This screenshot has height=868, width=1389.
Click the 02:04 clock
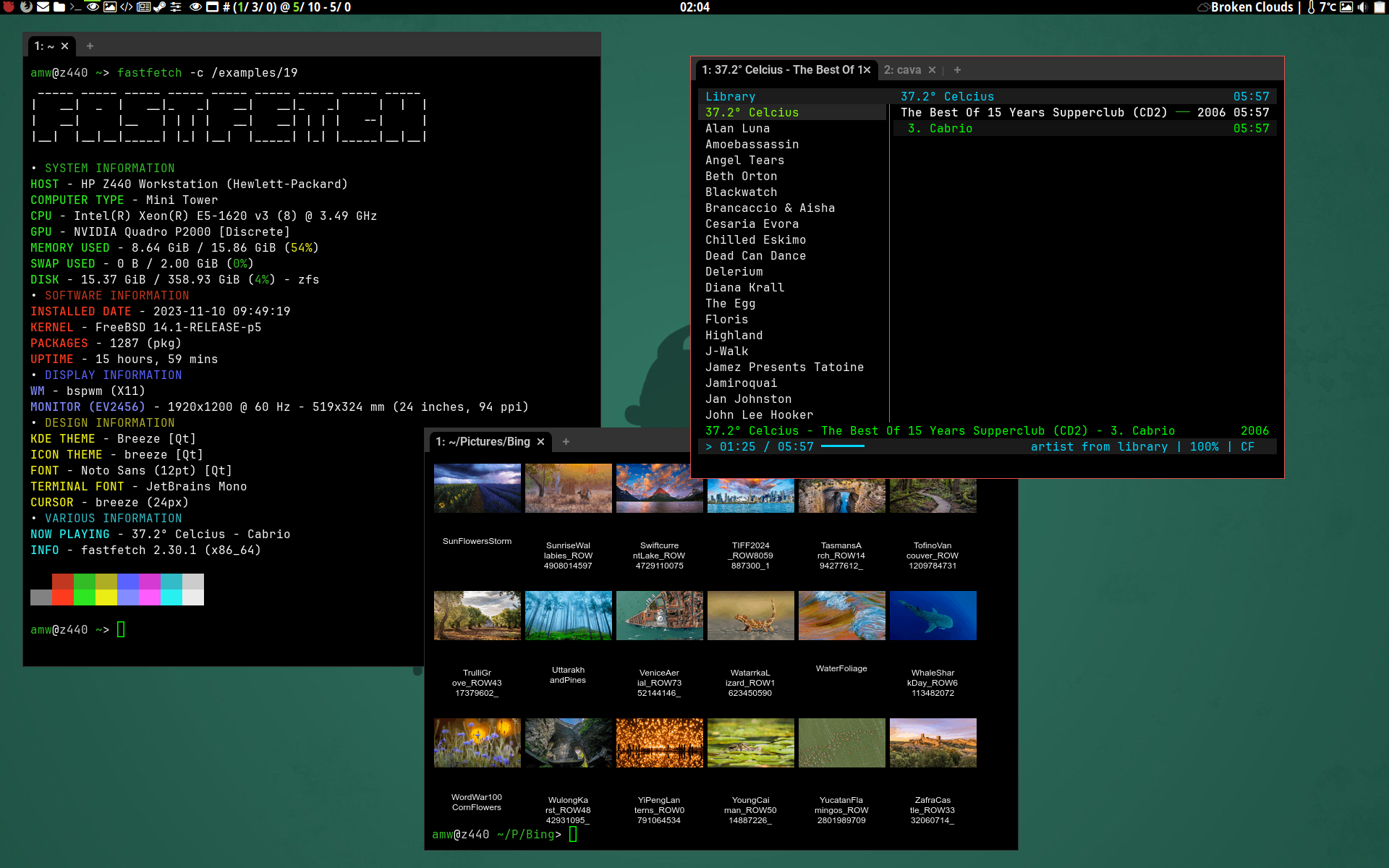point(694,7)
